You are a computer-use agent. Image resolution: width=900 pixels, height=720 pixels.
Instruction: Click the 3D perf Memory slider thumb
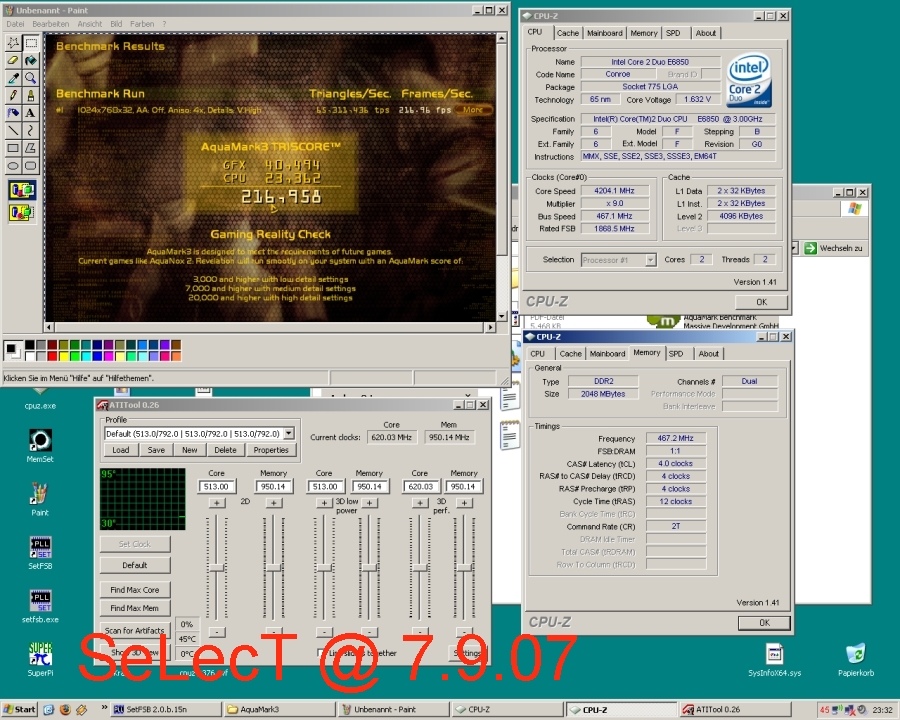pyautogui.click(x=464, y=567)
